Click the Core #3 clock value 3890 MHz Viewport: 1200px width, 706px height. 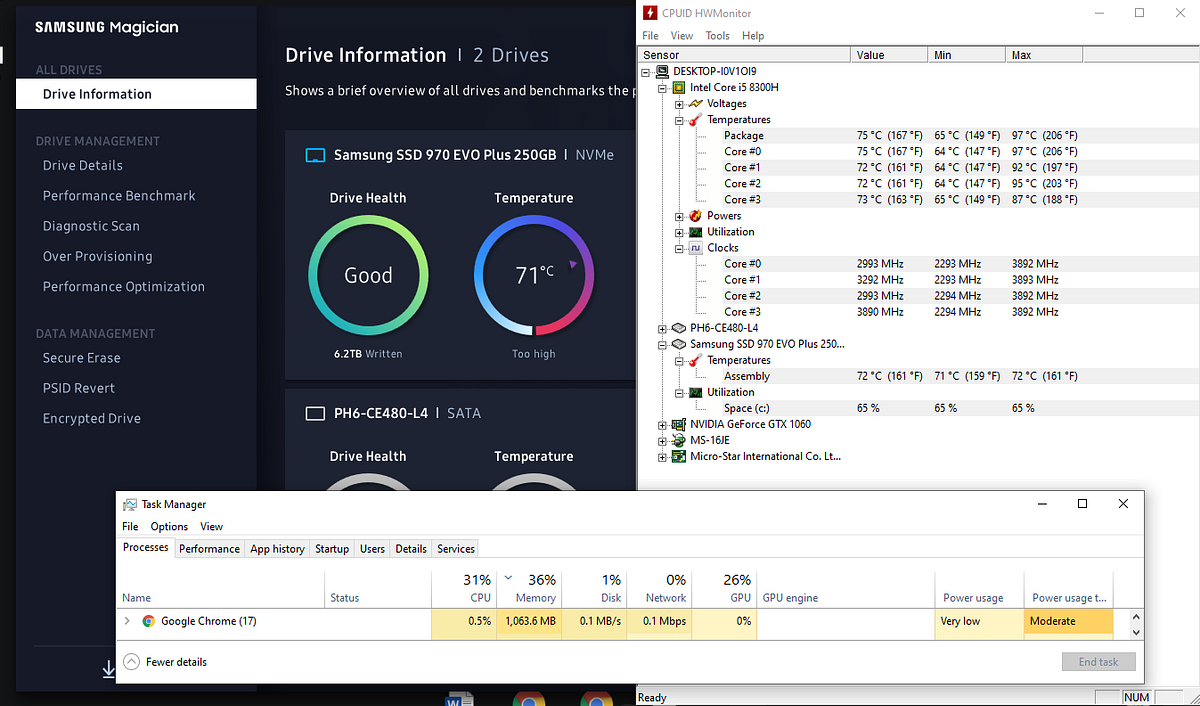(x=880, y=312)
